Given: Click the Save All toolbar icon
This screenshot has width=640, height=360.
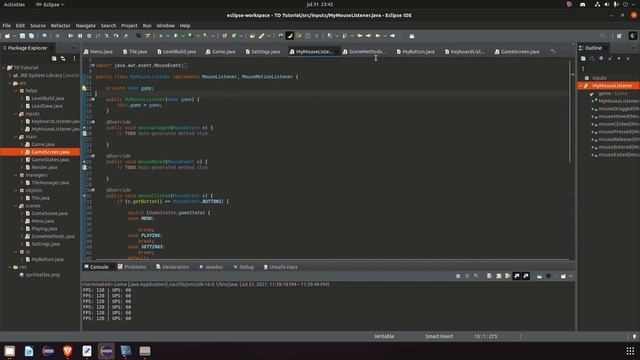Looking at the screenshot, I should tap(31, 36).
